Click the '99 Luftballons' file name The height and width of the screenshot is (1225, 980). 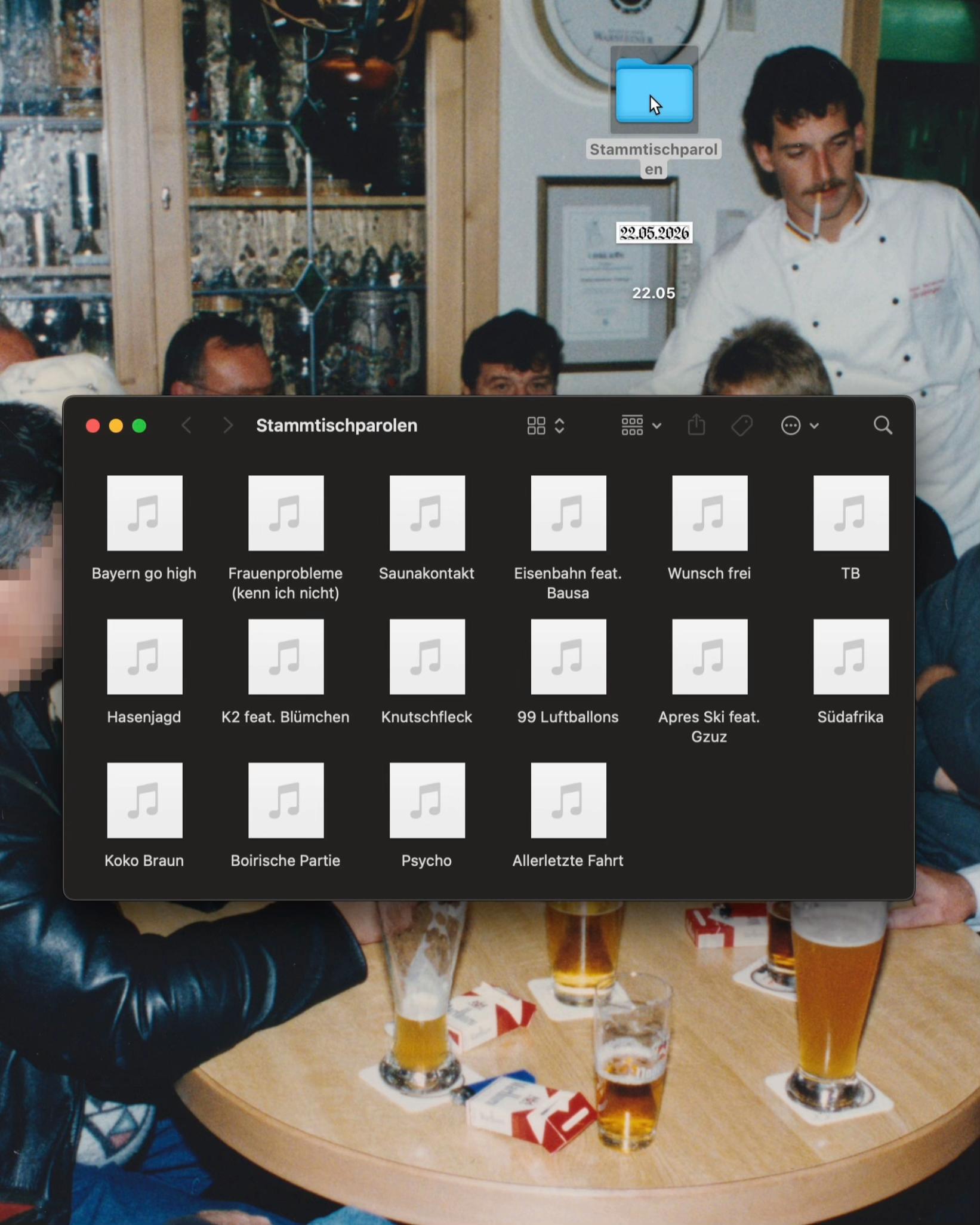tap(568, 717)
